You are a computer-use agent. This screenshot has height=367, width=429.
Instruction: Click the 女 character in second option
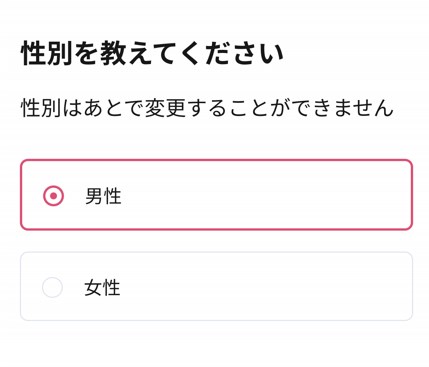[x=93, y=288]
